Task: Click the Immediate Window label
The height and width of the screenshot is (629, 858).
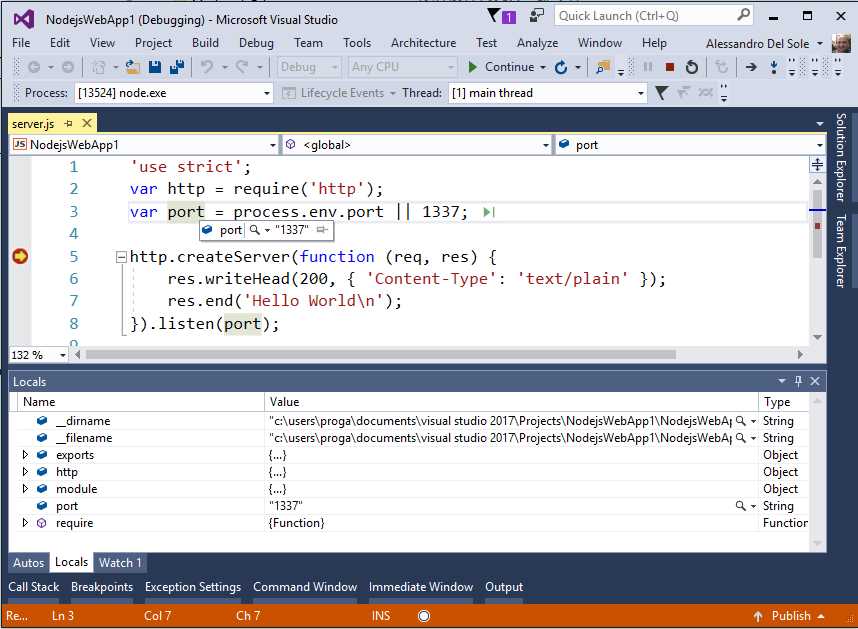Action: click(x=421, y=587)
